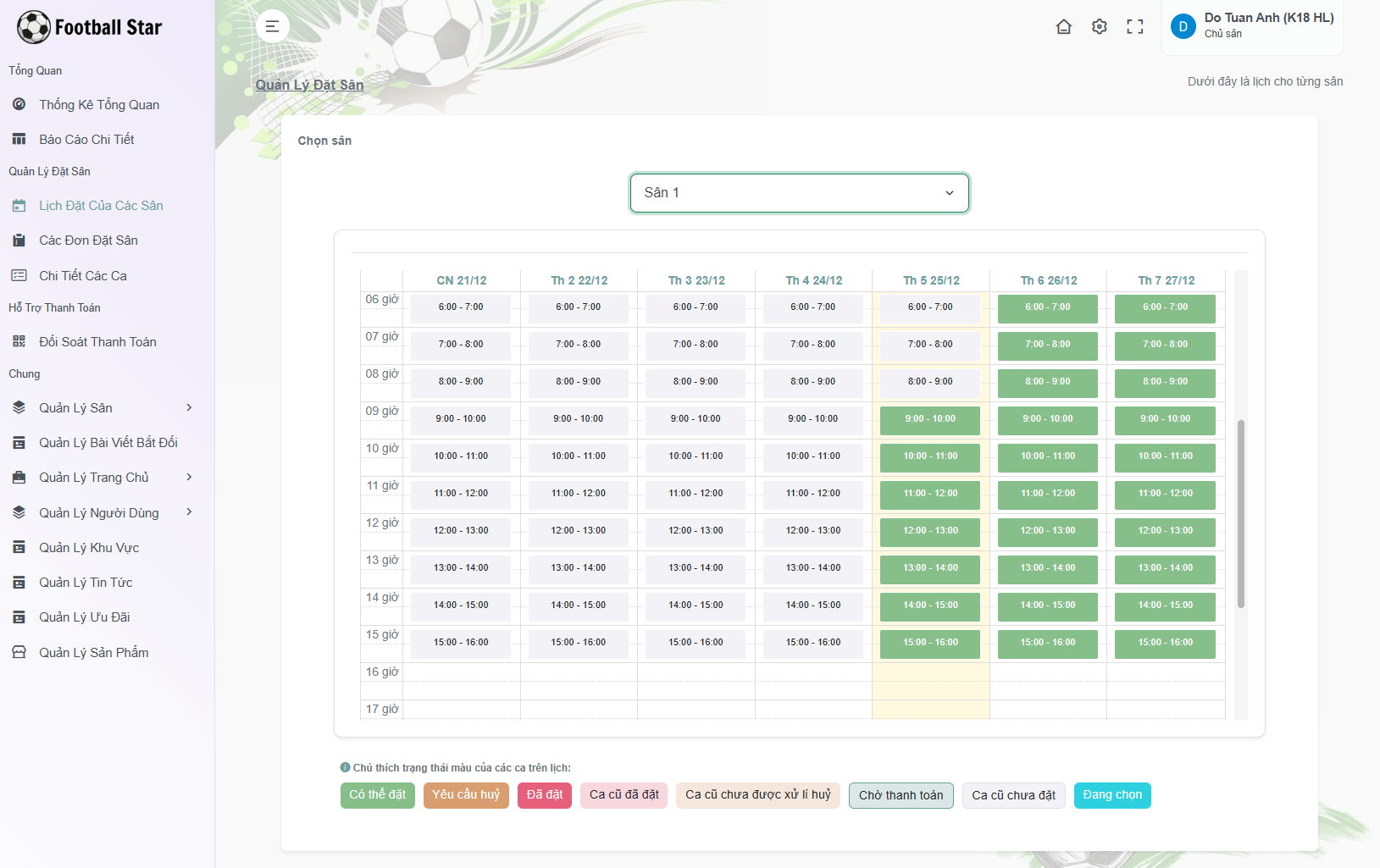Image resolution: width=1380 pixels, height=868 pixels.
Task: Click the home icon in the header
Action: [1064, 26]
